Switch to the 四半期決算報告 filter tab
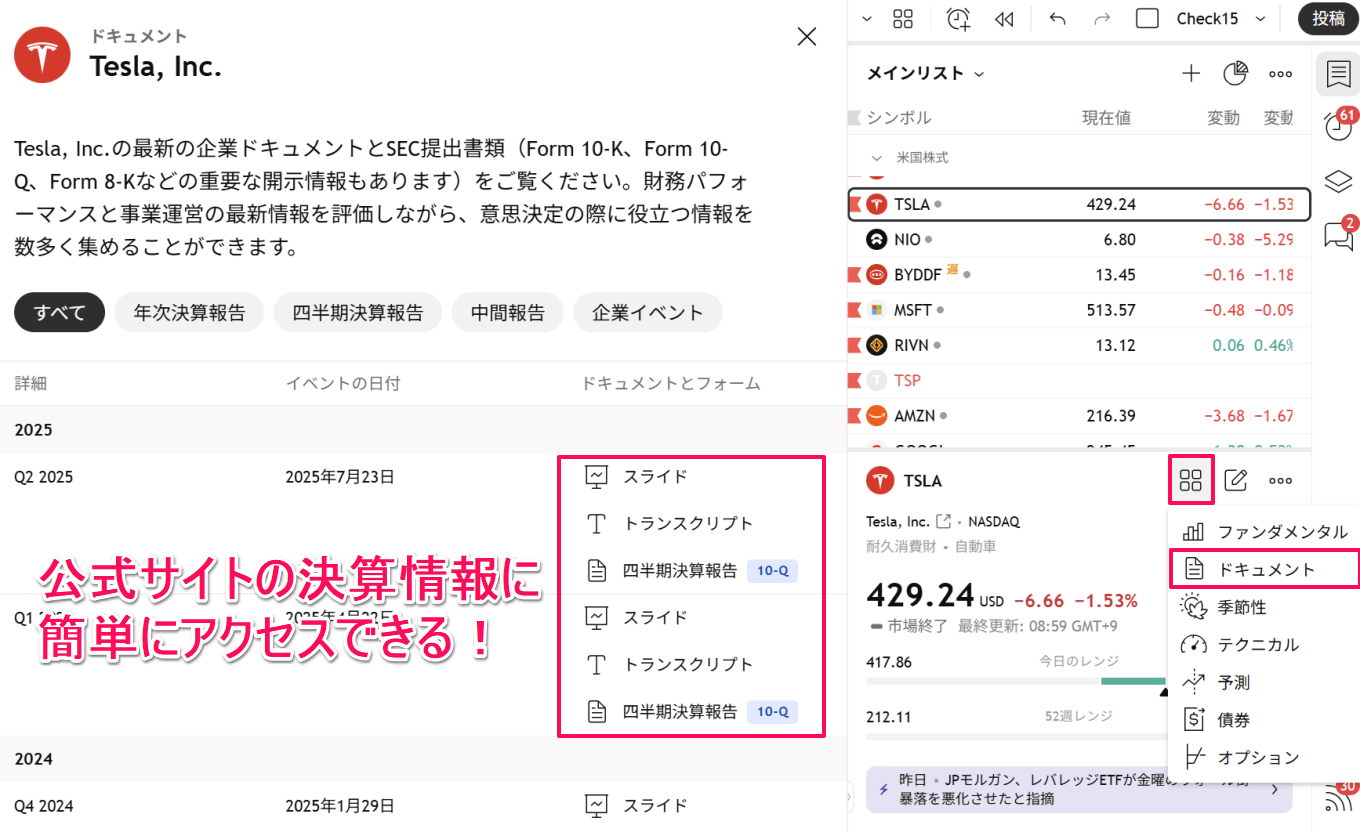The image size is (1360, 832). (x=357, y=312)
